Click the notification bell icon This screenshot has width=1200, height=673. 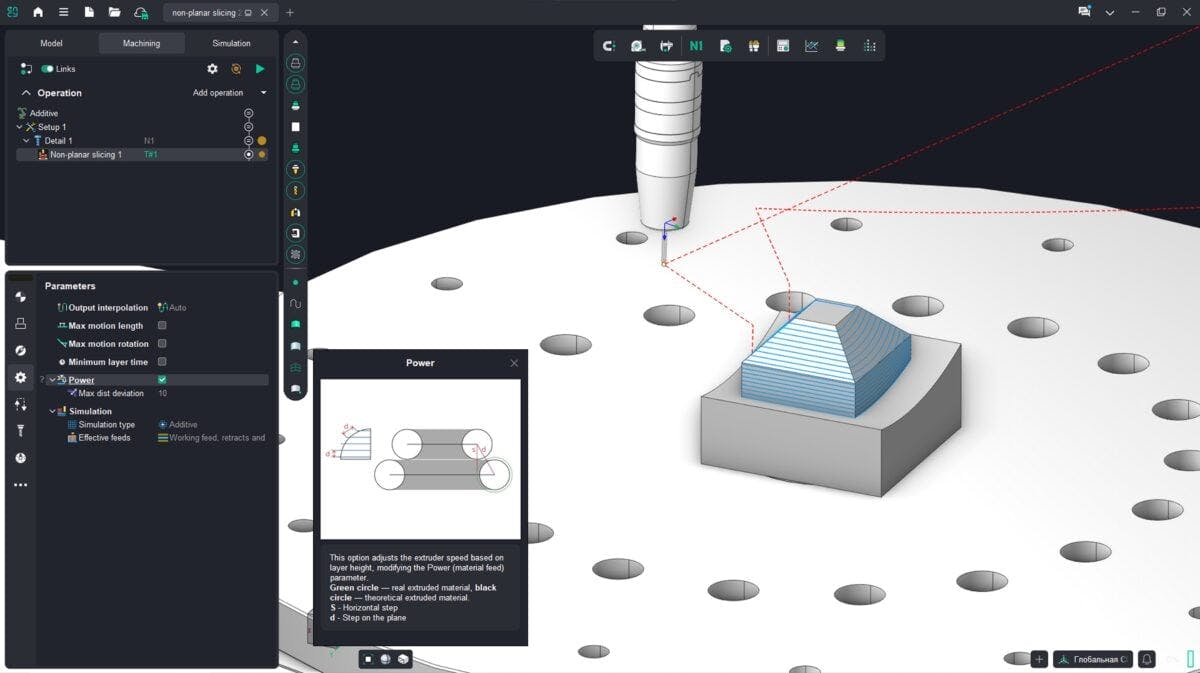click(x=1147, y=659)
